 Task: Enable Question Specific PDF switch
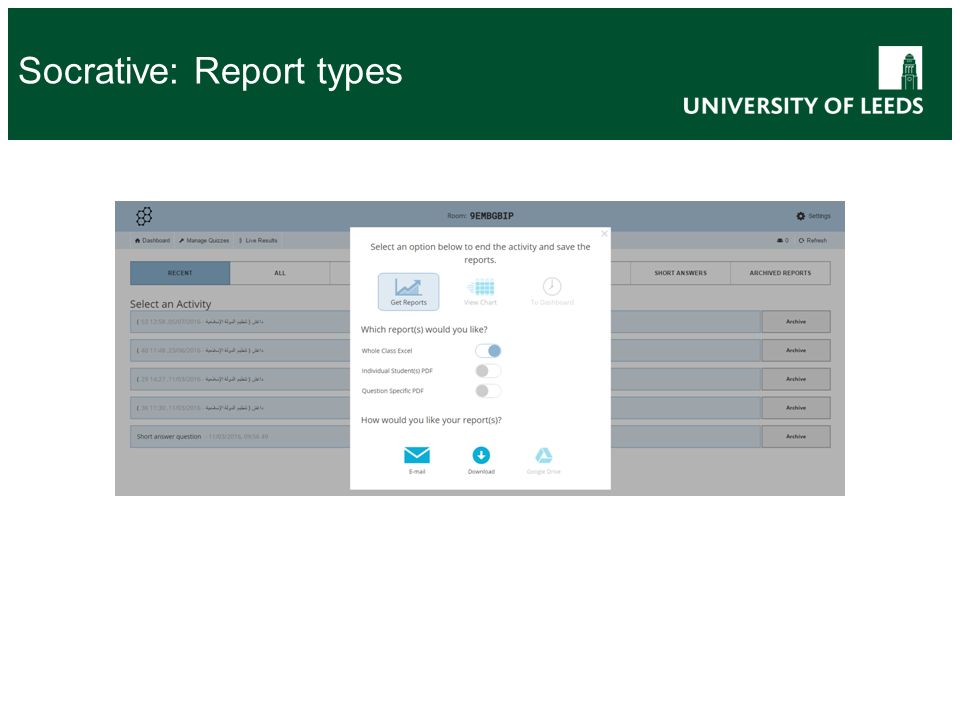point(488,391)
